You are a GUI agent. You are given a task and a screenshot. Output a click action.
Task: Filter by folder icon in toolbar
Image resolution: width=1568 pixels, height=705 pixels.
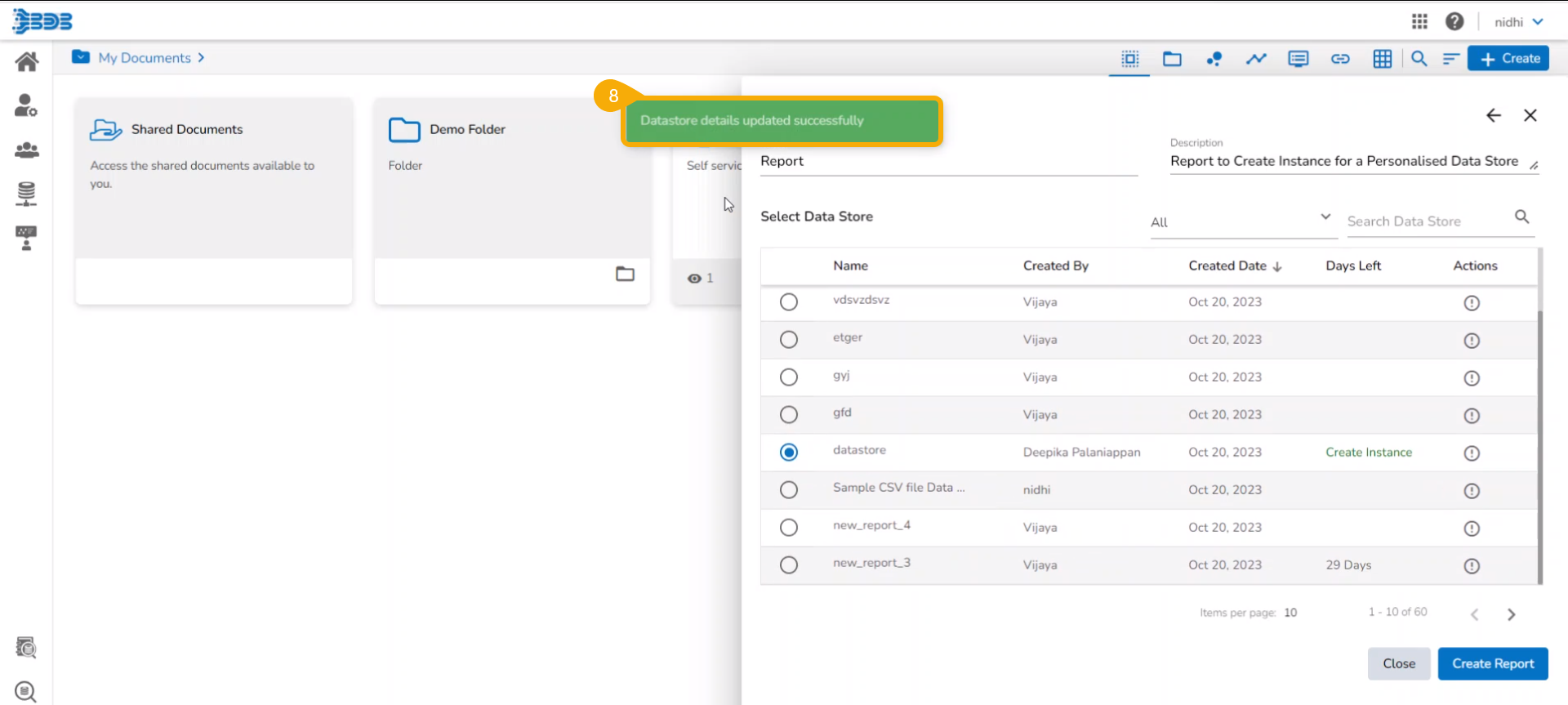1172,59
